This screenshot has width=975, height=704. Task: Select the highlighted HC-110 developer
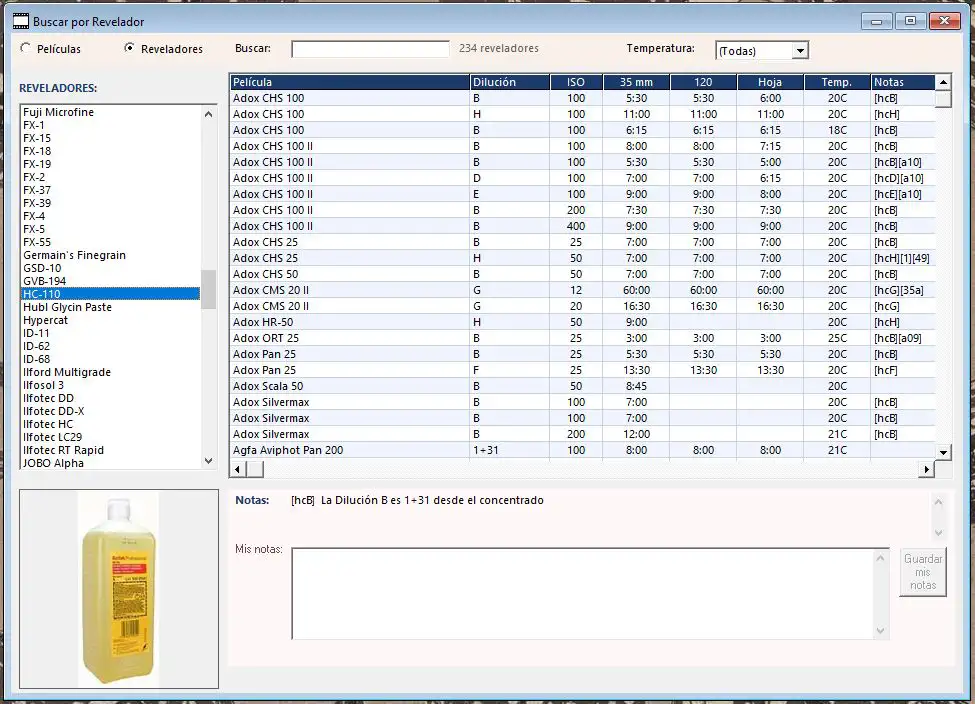click(111, 294)
